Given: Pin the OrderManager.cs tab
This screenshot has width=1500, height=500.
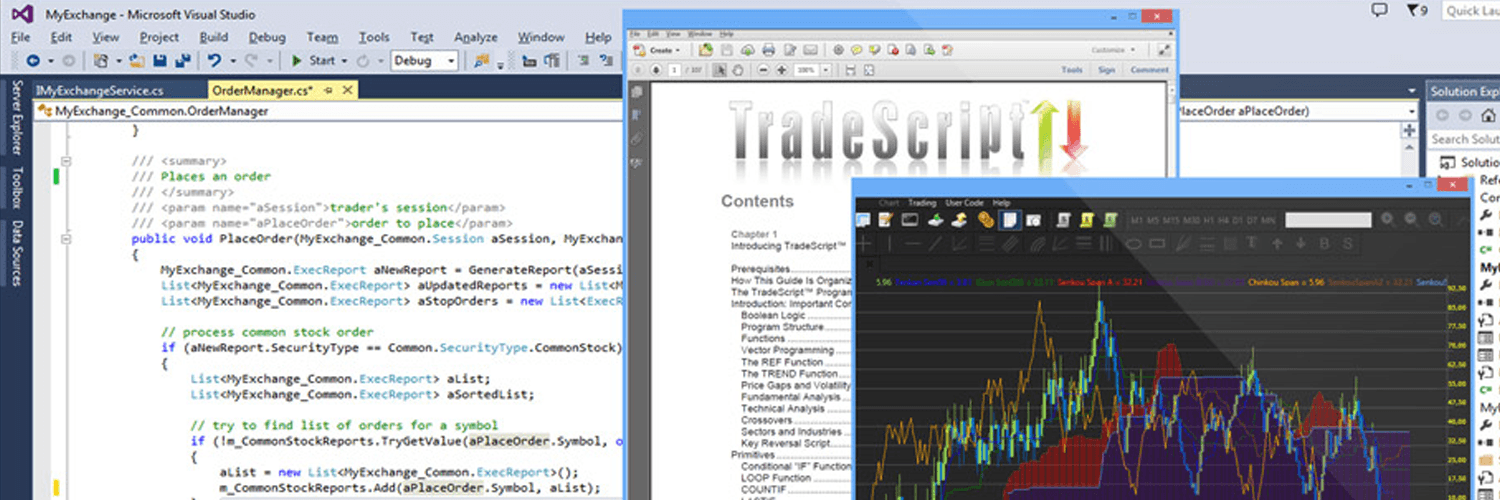Looking at the screenshot, I should [328, 91].
